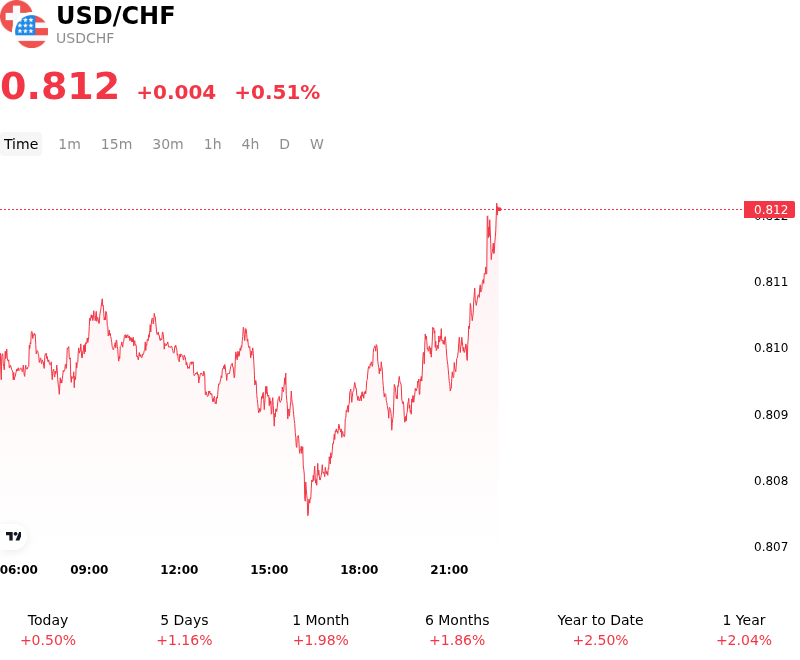Image resolution: width=800 pixels, height=660 pixels.
Task: Select the 1 Year performance range
Action: click(744, 630)
